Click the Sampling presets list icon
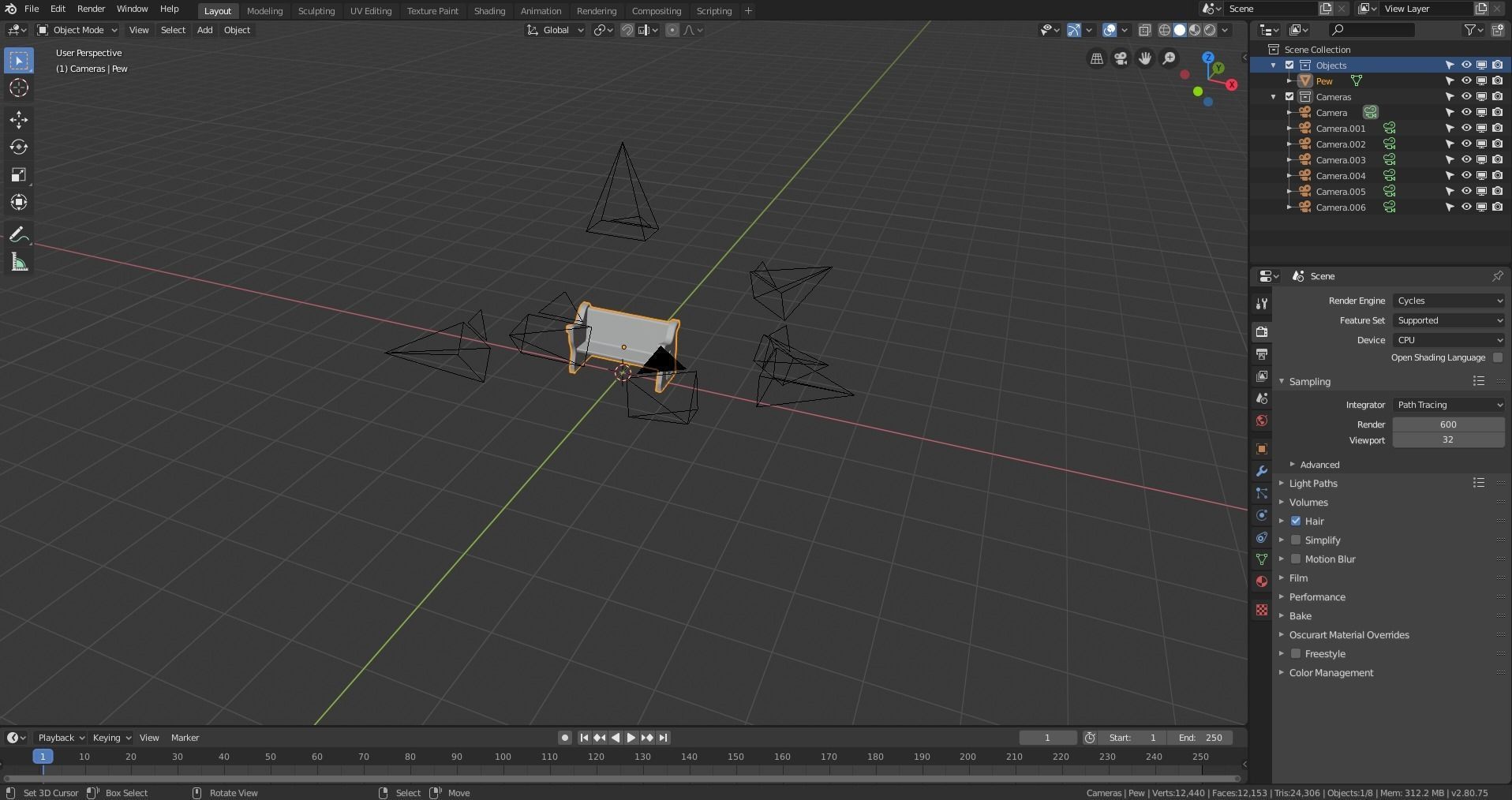The height and width of the screenshot is (800, 1512). pos(1479,382)
